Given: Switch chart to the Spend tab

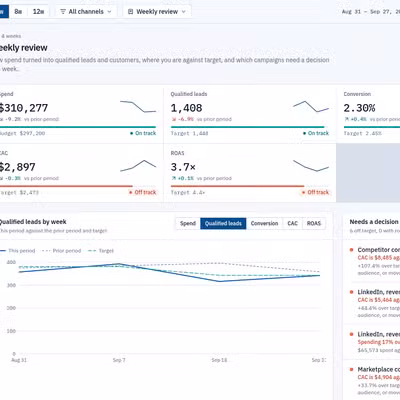Looking at the screenshot, I should pos(188,223).
